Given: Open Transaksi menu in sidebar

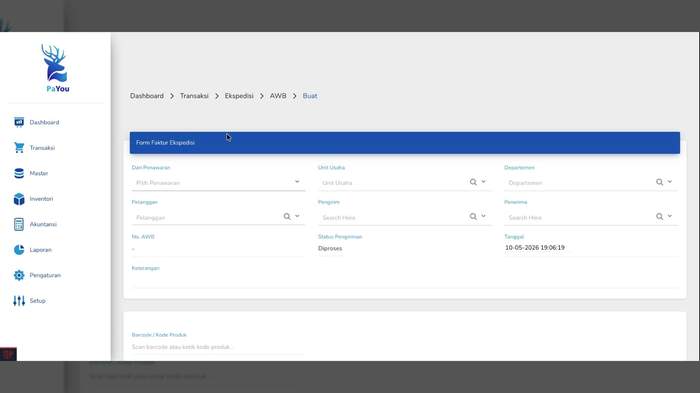Looking at the screenshot, I should point(42,147).
